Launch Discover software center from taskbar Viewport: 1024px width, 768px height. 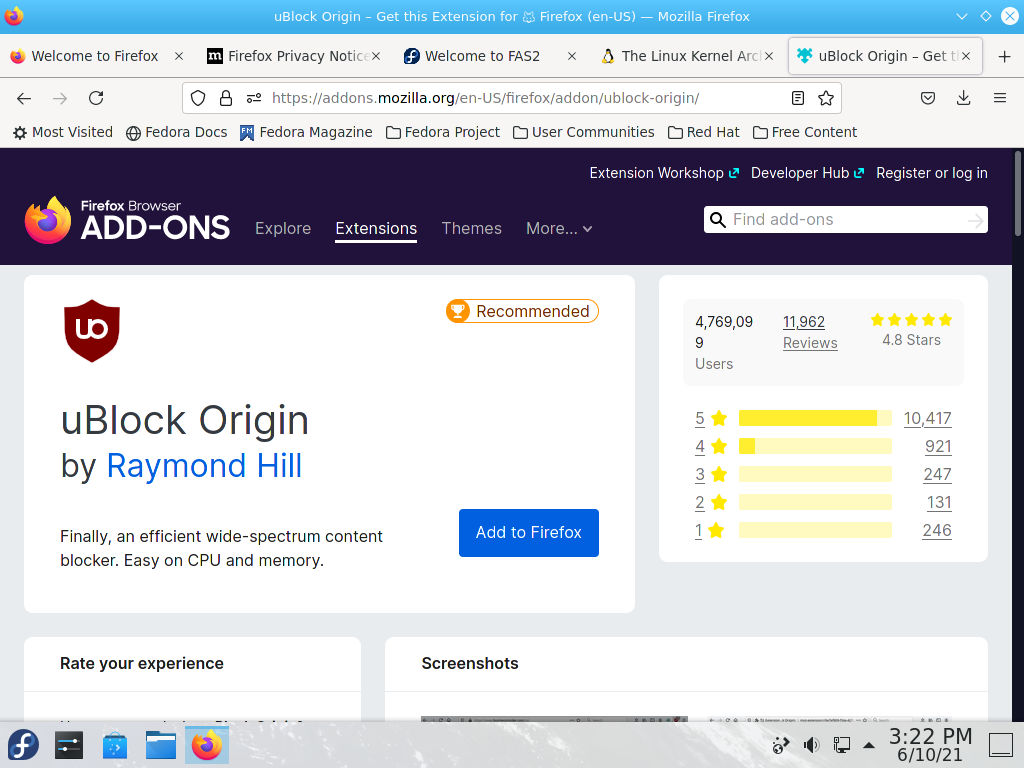tap(115, 745)
